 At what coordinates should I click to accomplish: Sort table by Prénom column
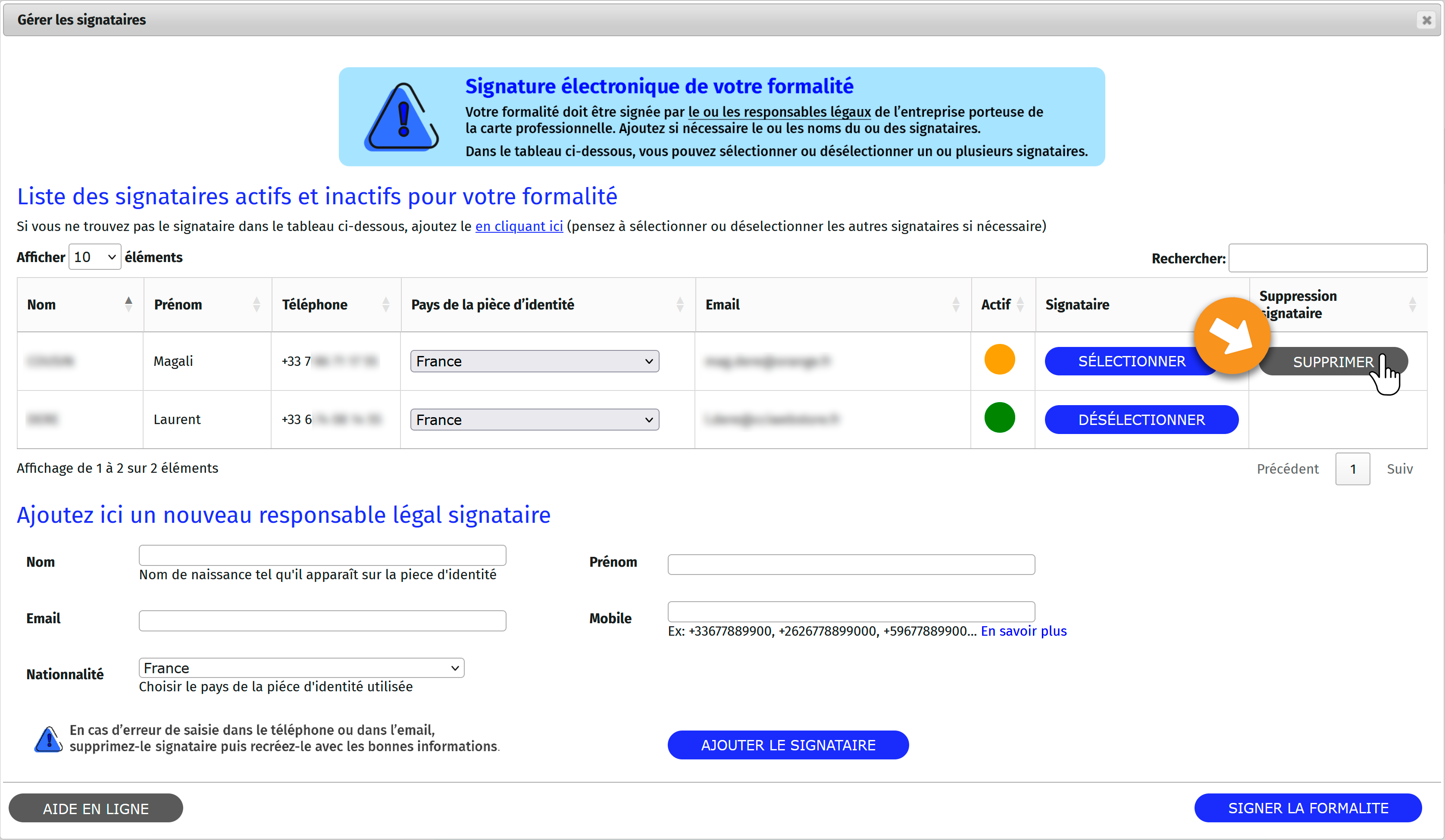207,304
